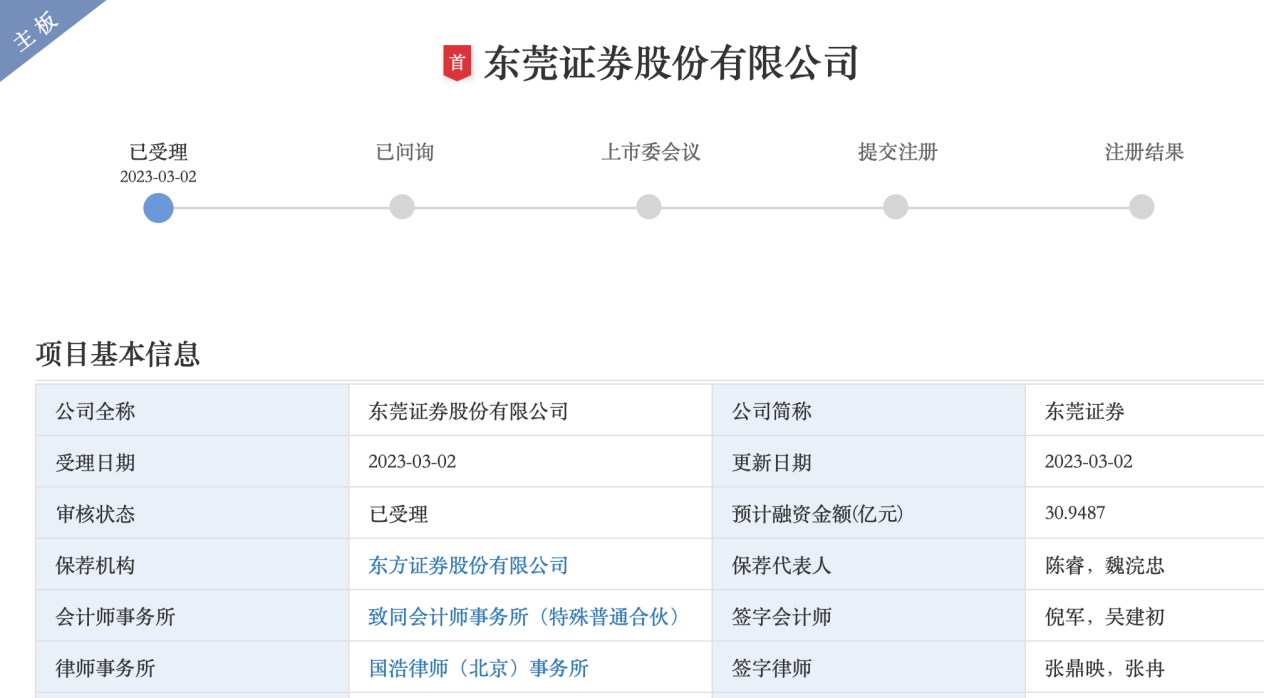Select the 上市委会议 stage label

coord(650,152)
